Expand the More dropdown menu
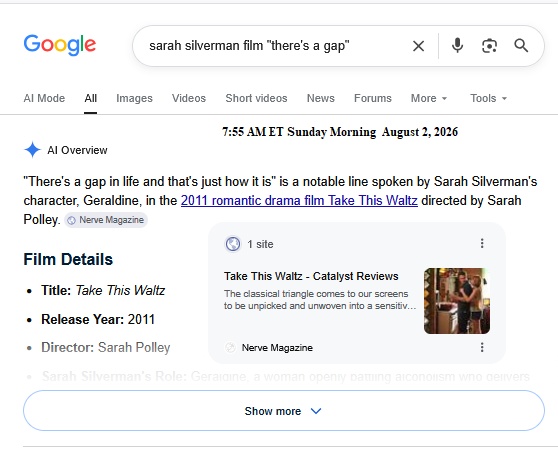Screen dimensions: 558x455 [x=428, y=98]
